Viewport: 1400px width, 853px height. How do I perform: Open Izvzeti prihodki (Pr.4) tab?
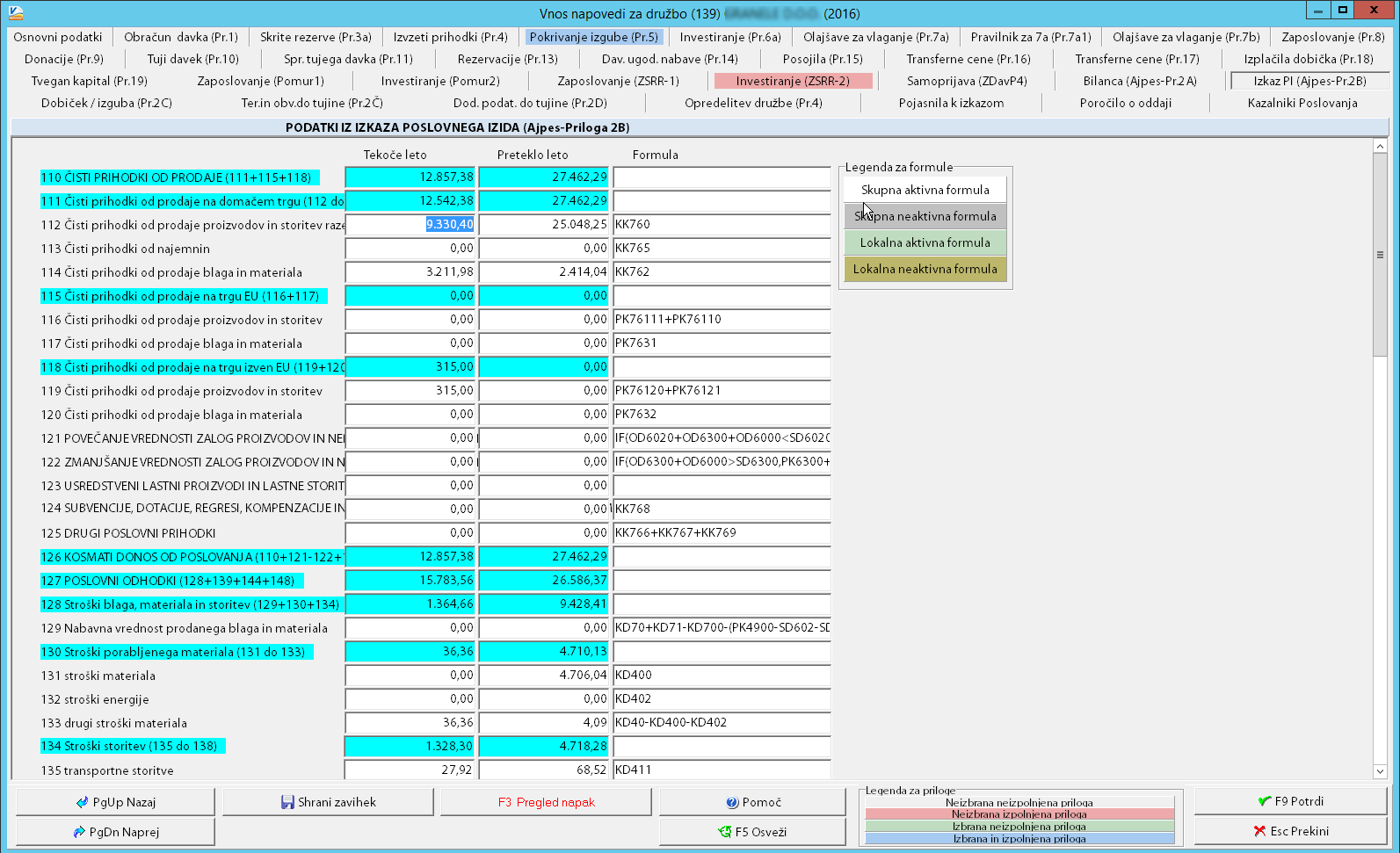[x=451, y=37]
